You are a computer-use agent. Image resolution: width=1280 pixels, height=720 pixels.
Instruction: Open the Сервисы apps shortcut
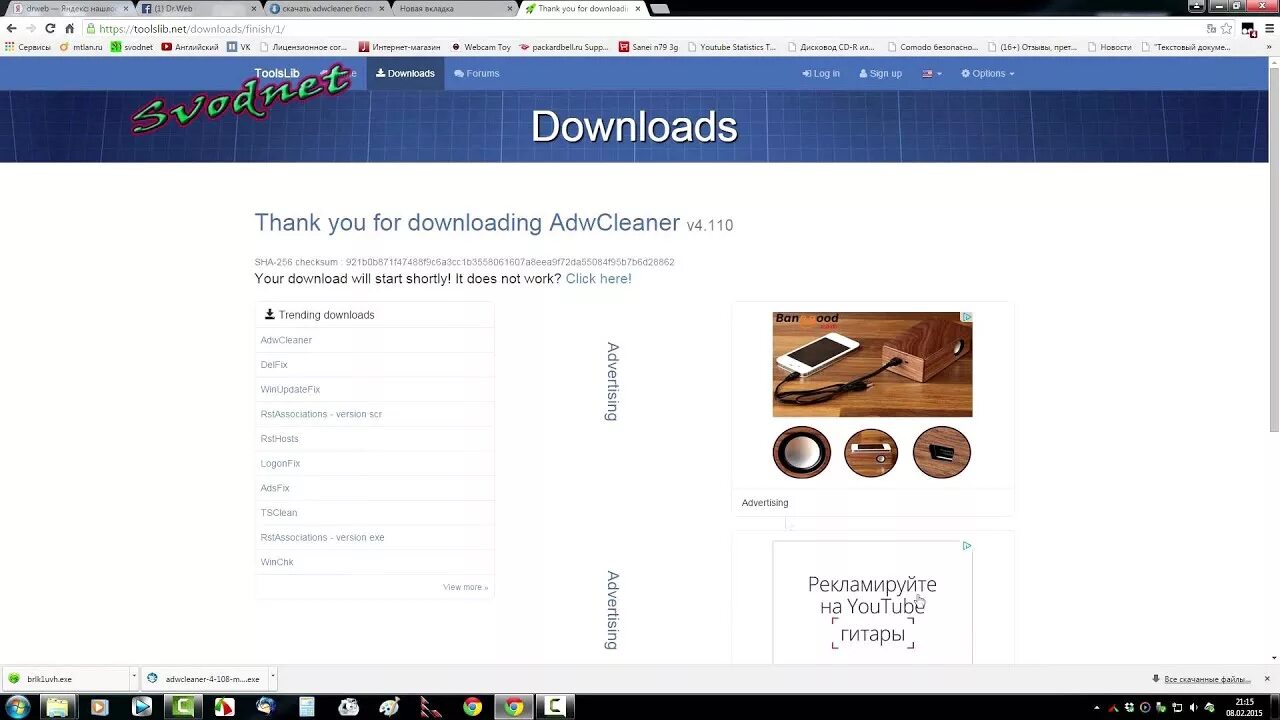pyautogui.click(x=28, y=47)
